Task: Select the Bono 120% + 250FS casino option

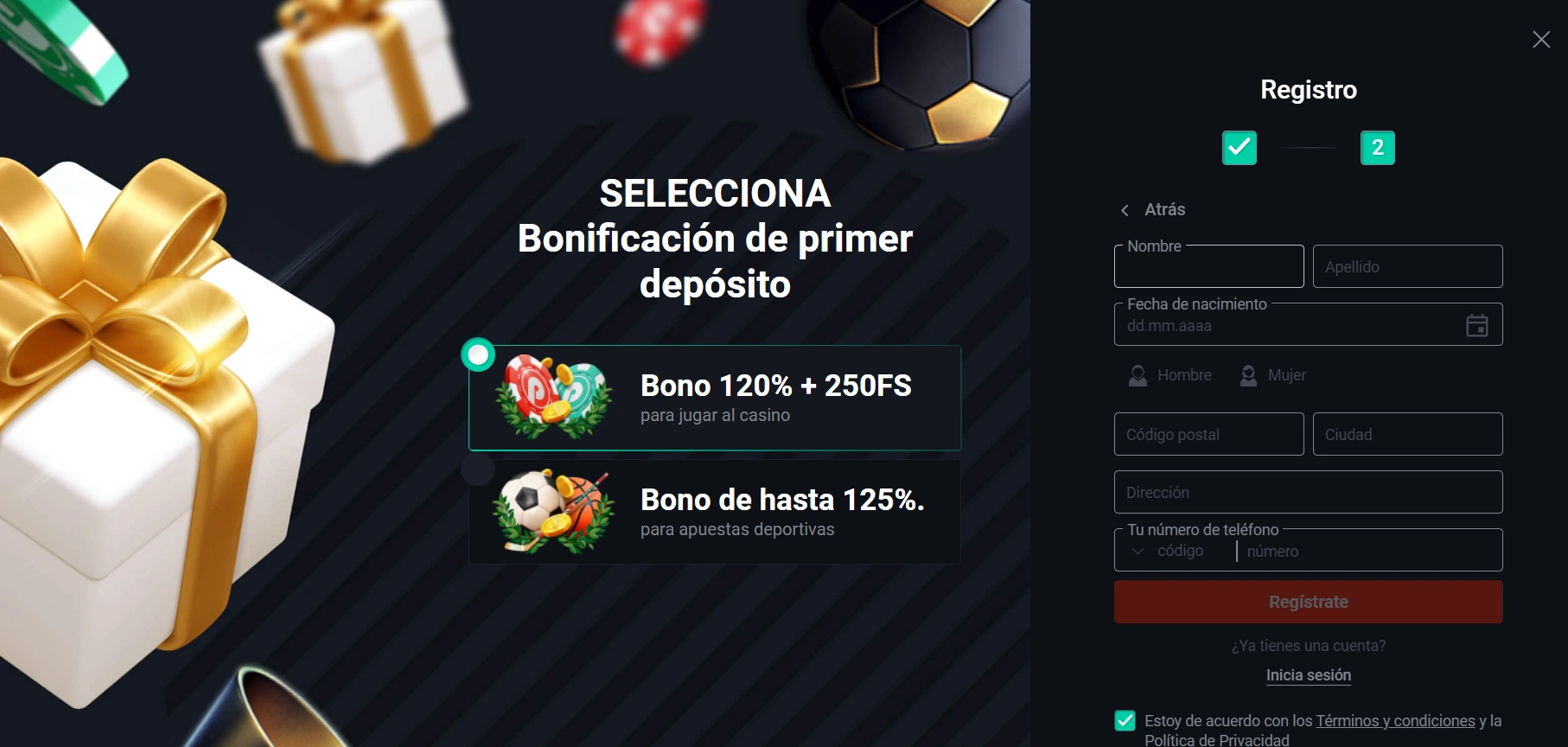Action: pyautogui.click(x=715, y=398)
